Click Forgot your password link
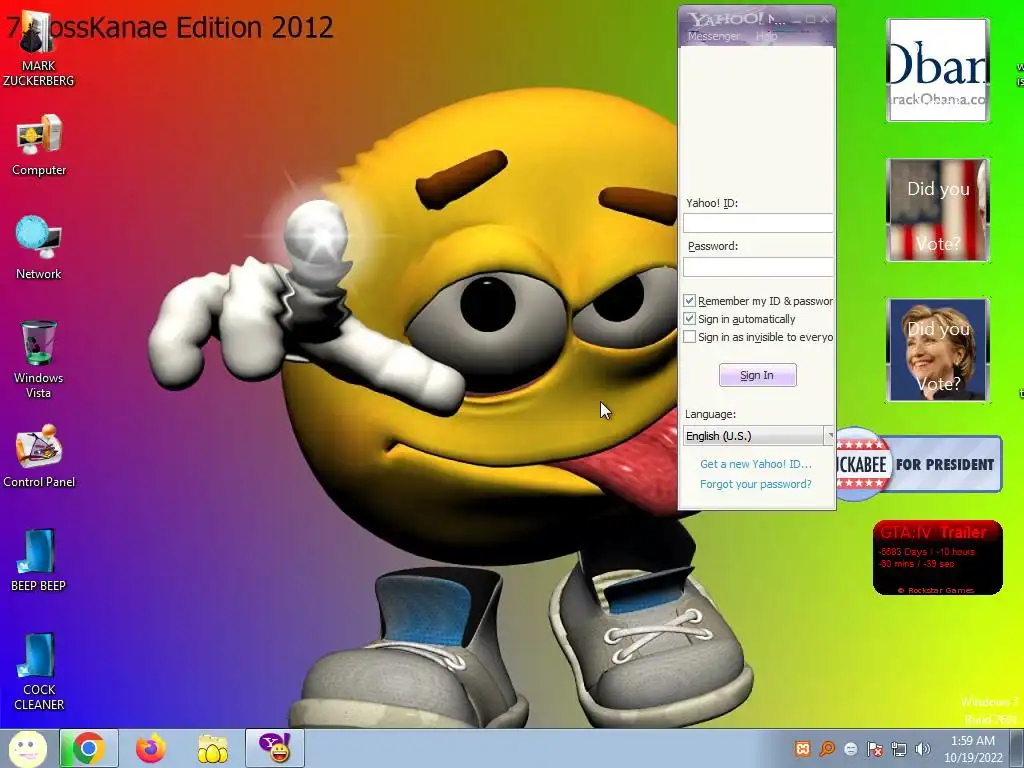Viewport: 1024px width, 768px height. (756, 484)
